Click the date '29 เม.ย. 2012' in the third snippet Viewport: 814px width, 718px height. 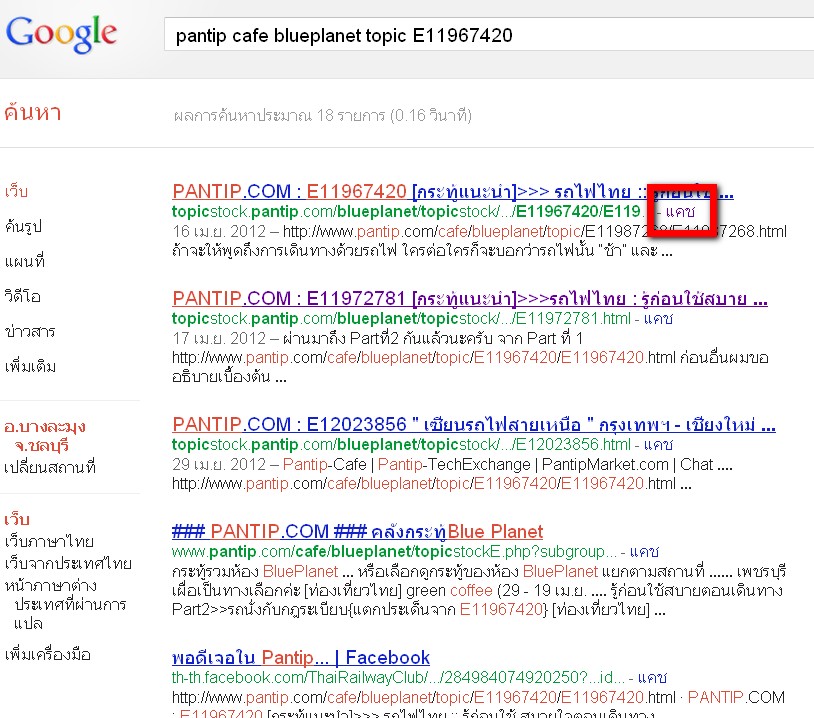pos(219,464)
